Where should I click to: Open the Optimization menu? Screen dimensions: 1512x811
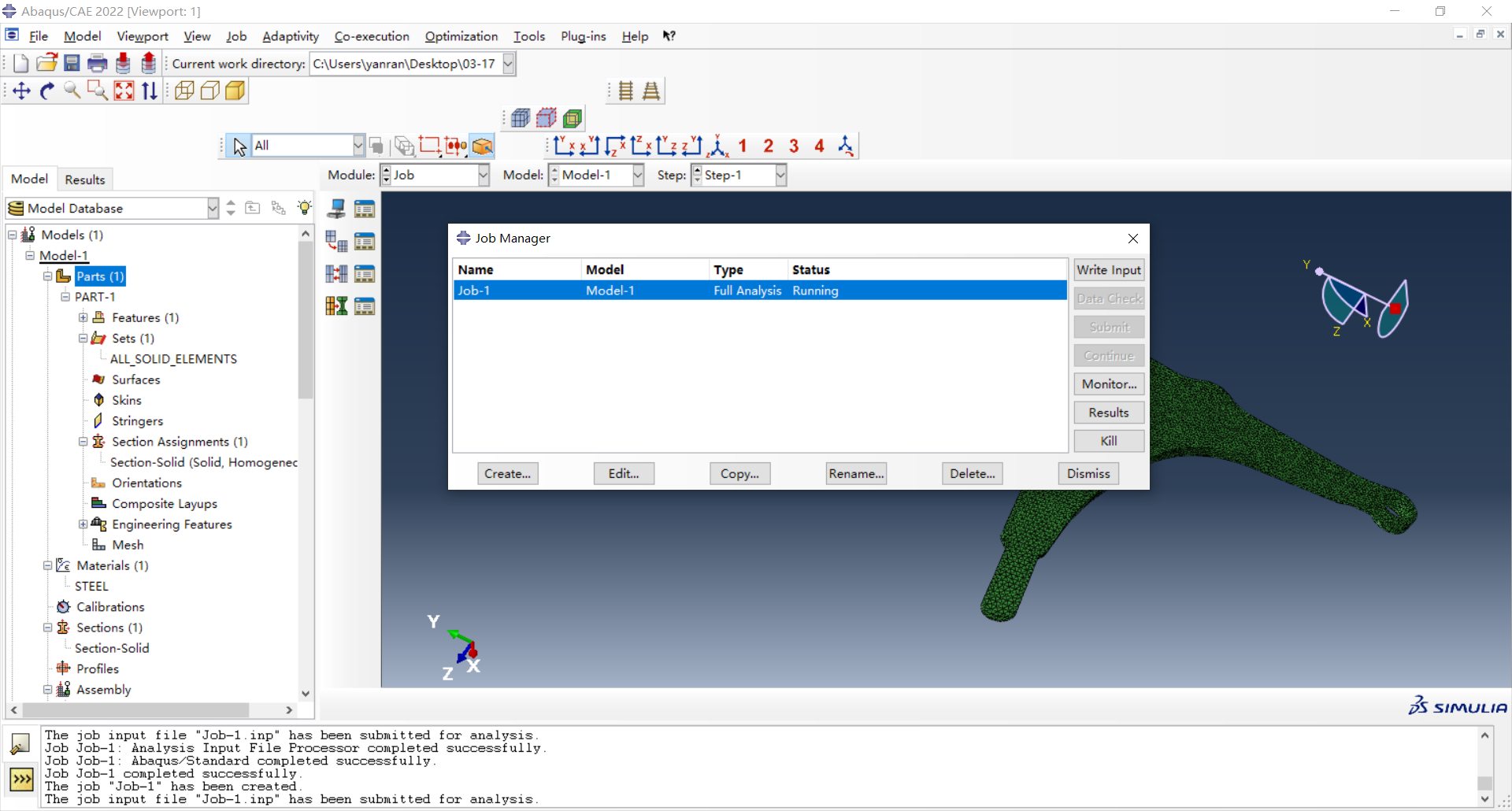coord(461,36)
